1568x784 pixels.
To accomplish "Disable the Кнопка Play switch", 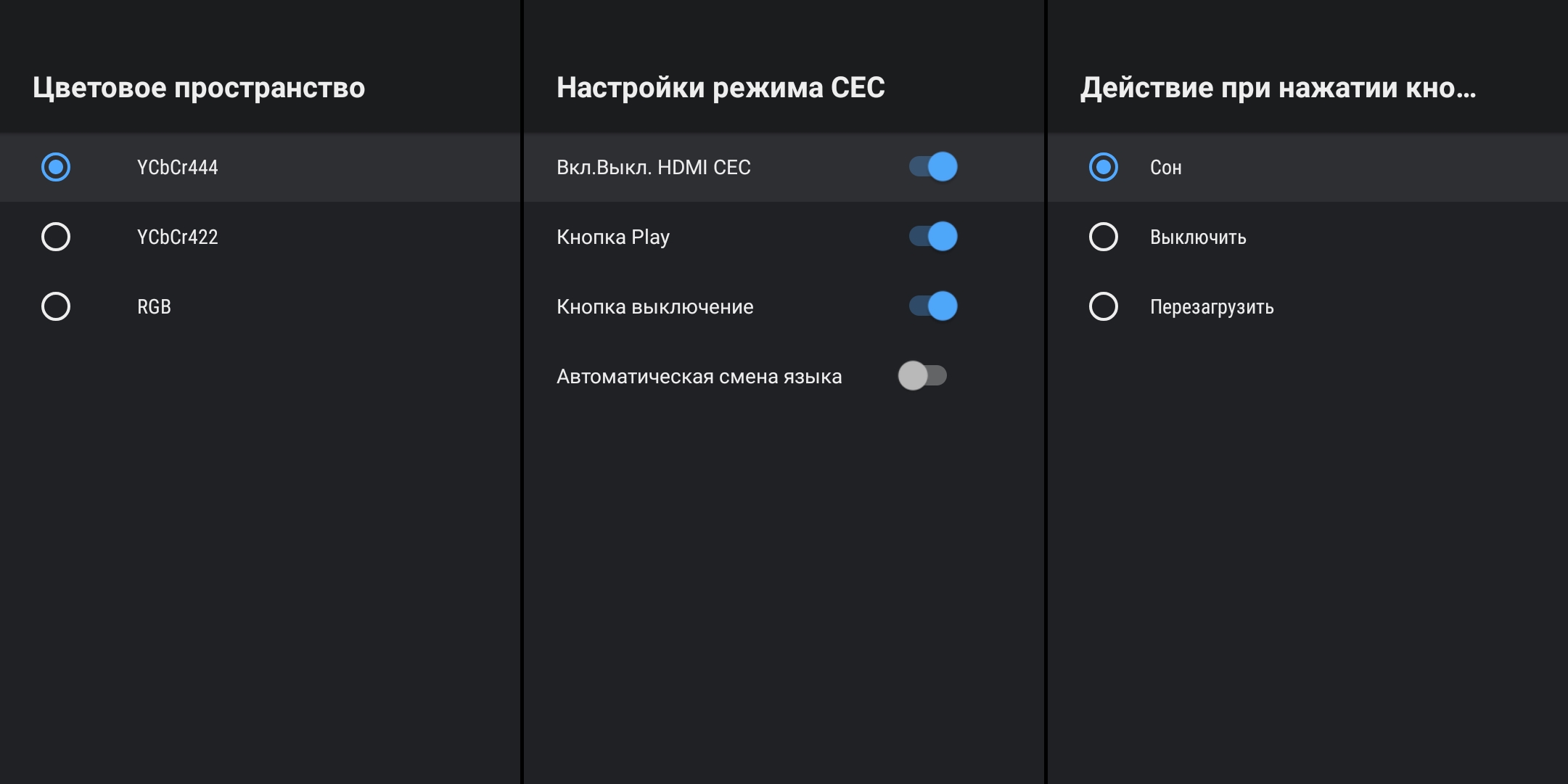I will [x=933, y=237].
